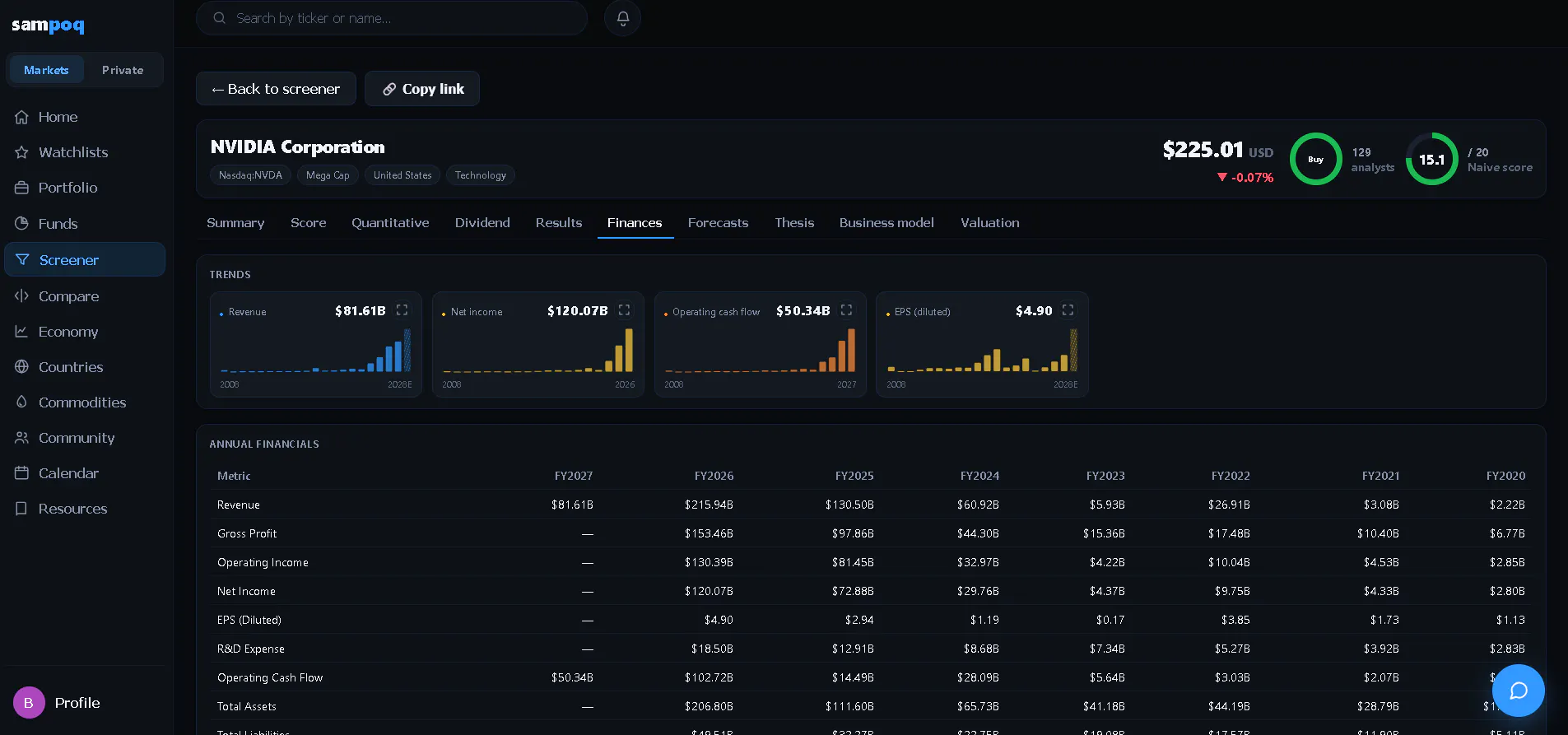Click the Total Assets row label
Screen dimensions: 1568x735
pos(247,706)
